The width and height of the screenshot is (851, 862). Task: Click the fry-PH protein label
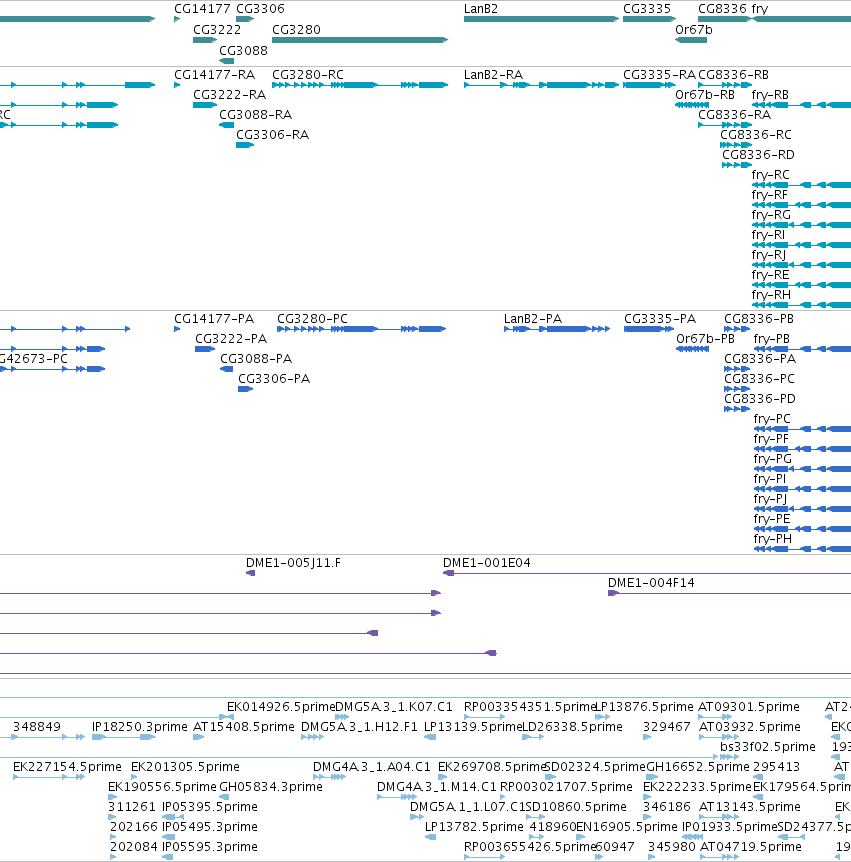(773, 539)
